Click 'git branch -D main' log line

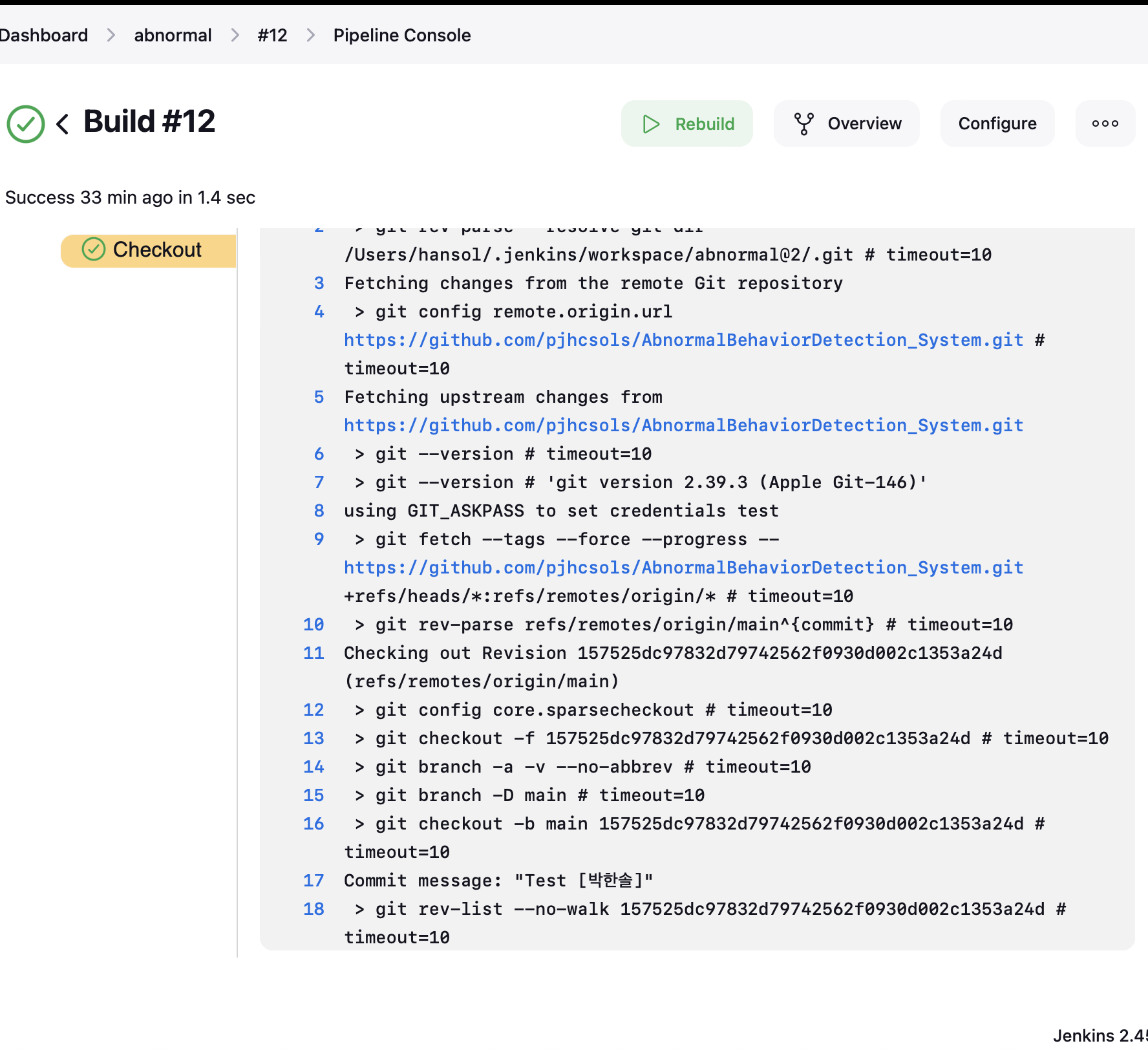[x=529, y=795]
